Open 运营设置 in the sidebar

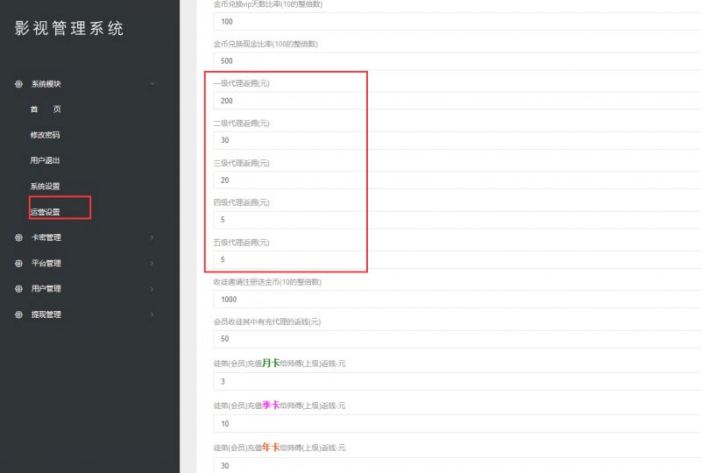coord(45,212)
